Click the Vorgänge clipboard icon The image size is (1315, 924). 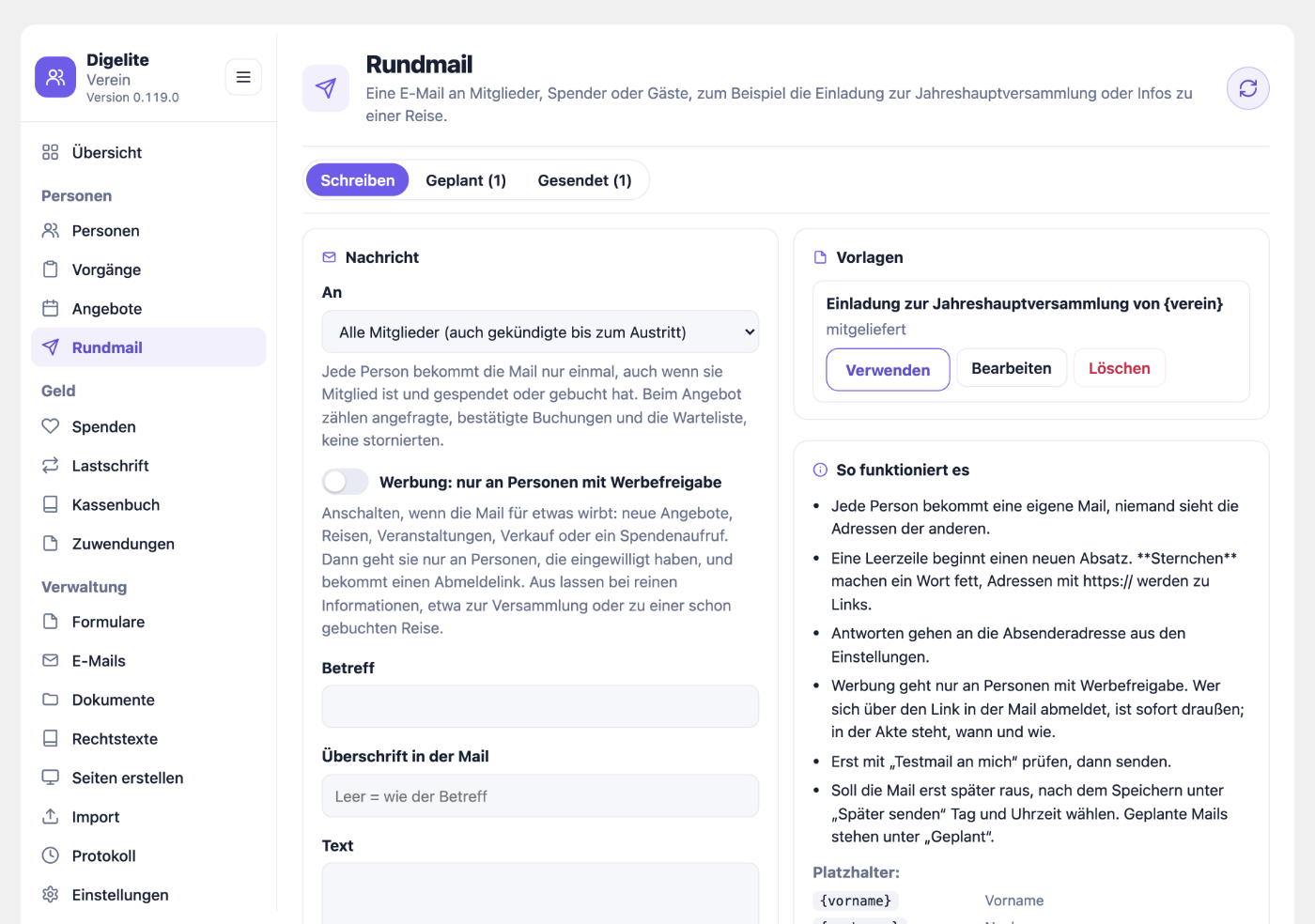pyautogui.click(x=51, y=269)
